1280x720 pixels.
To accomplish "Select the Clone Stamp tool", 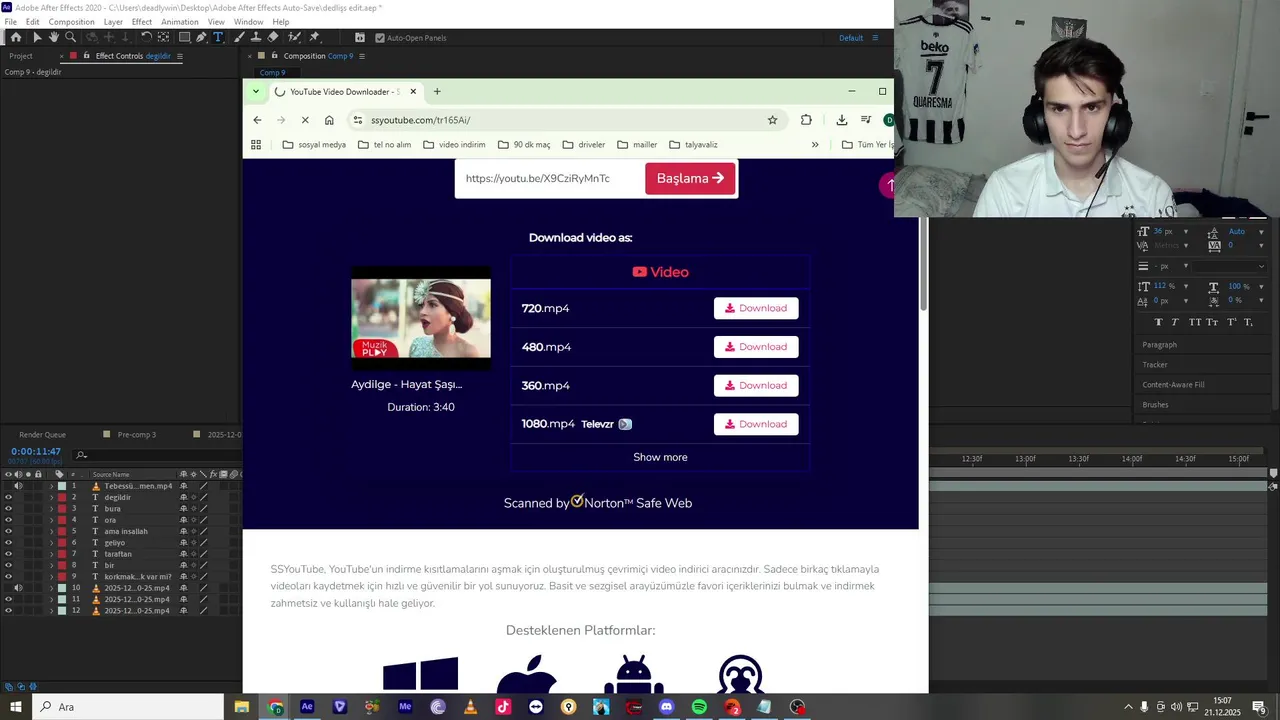I will pos(257,37).
